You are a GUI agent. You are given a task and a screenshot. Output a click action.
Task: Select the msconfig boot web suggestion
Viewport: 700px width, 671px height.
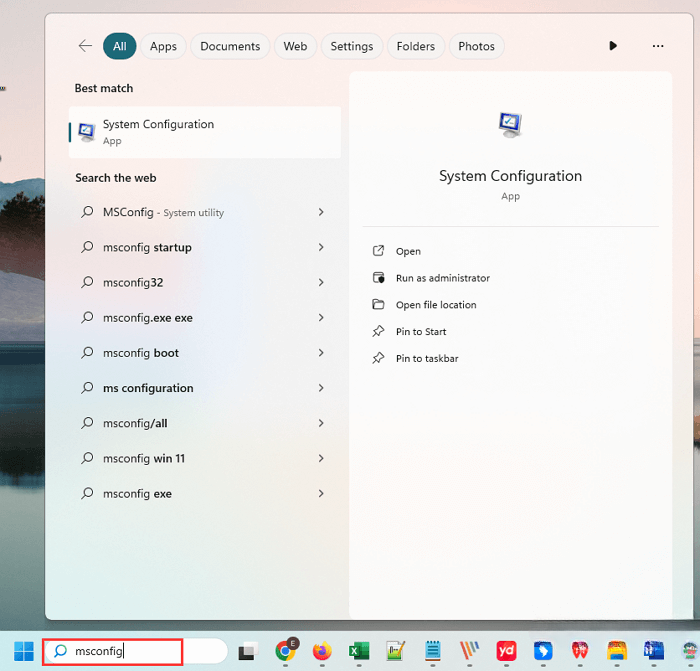point(205,353)
